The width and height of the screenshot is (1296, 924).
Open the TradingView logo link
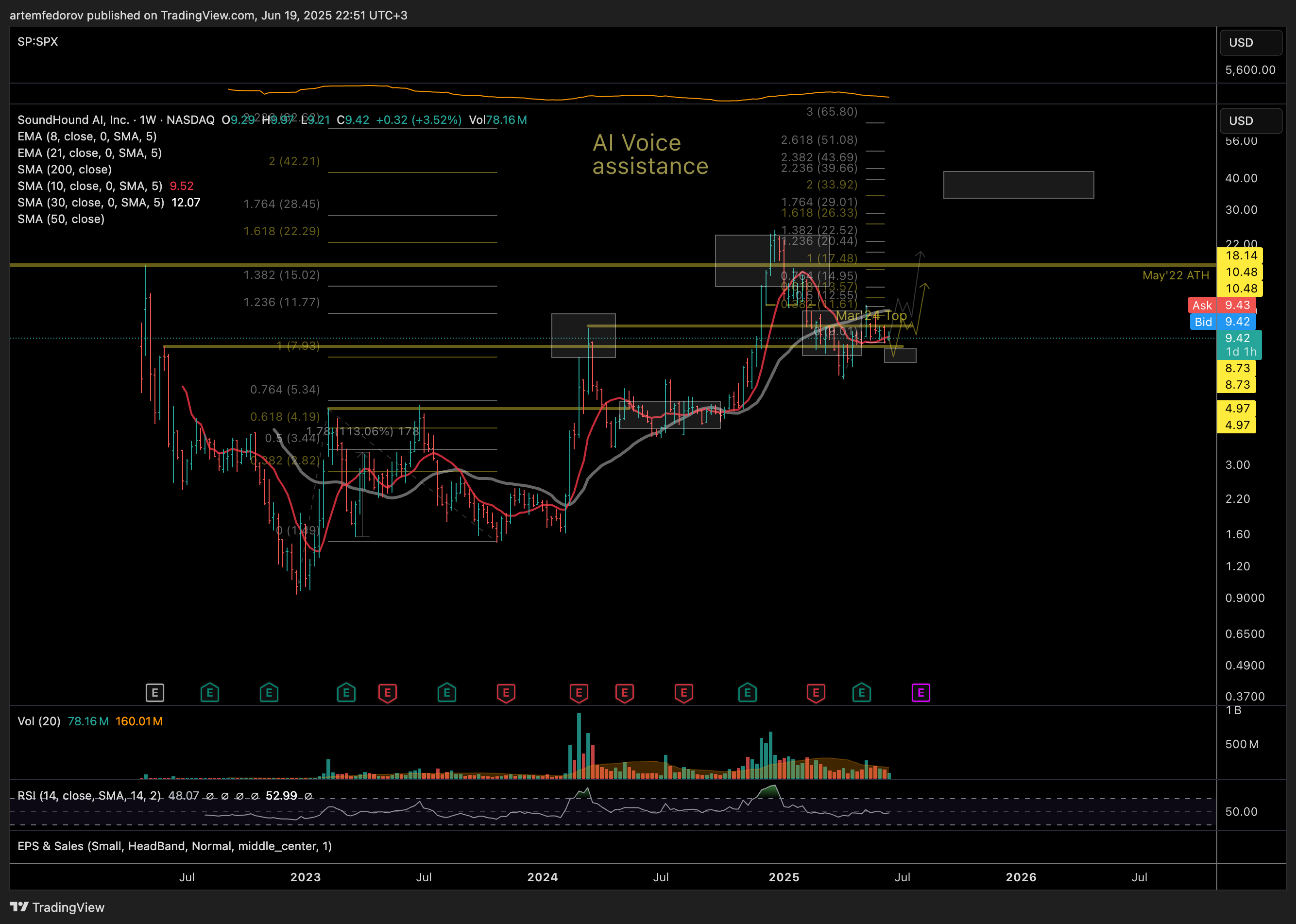[57, 907]
